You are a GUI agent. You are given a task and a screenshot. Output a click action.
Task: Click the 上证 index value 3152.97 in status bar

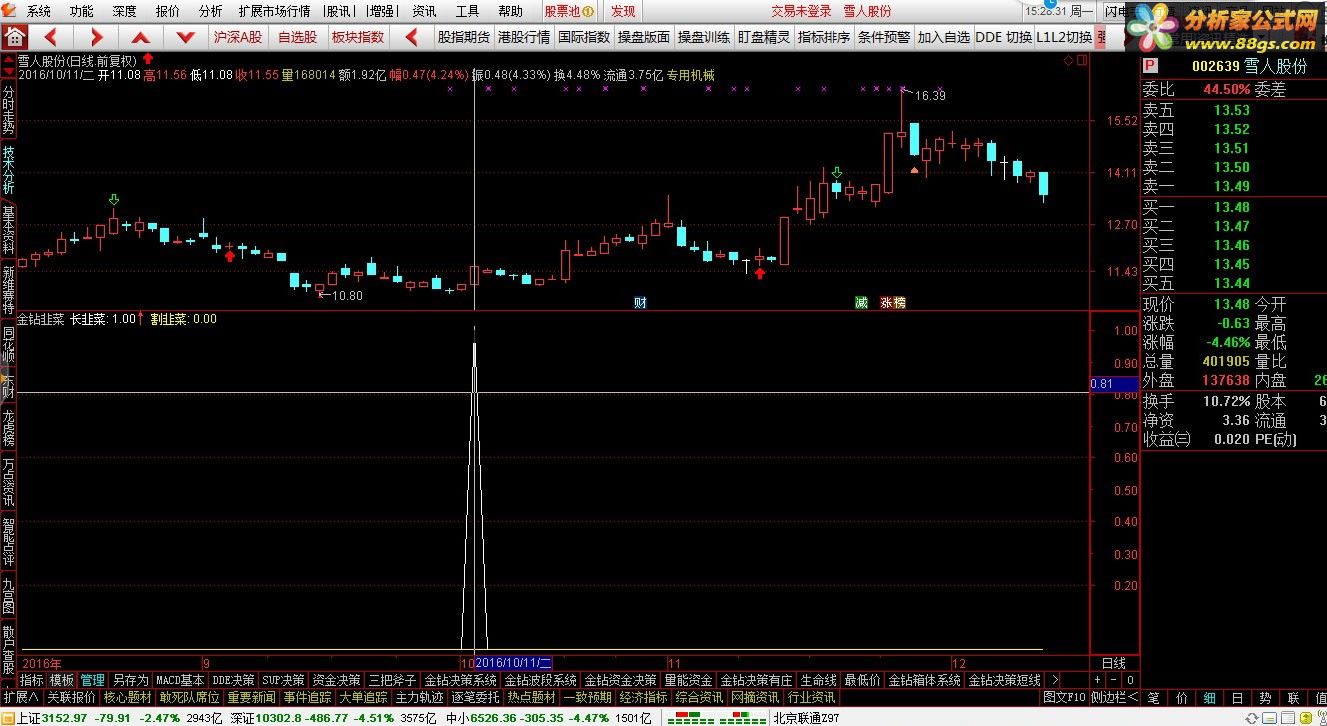pos(66,718)
